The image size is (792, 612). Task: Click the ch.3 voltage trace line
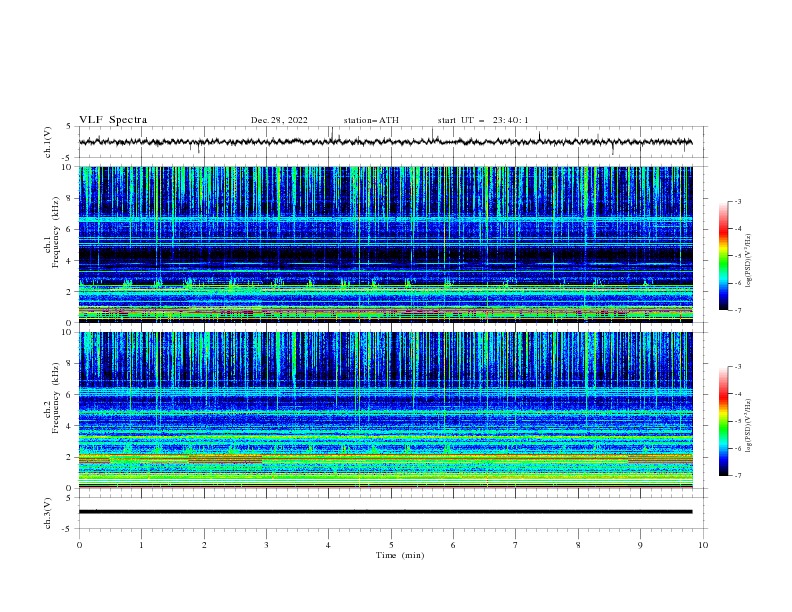(x=385, y=512)
